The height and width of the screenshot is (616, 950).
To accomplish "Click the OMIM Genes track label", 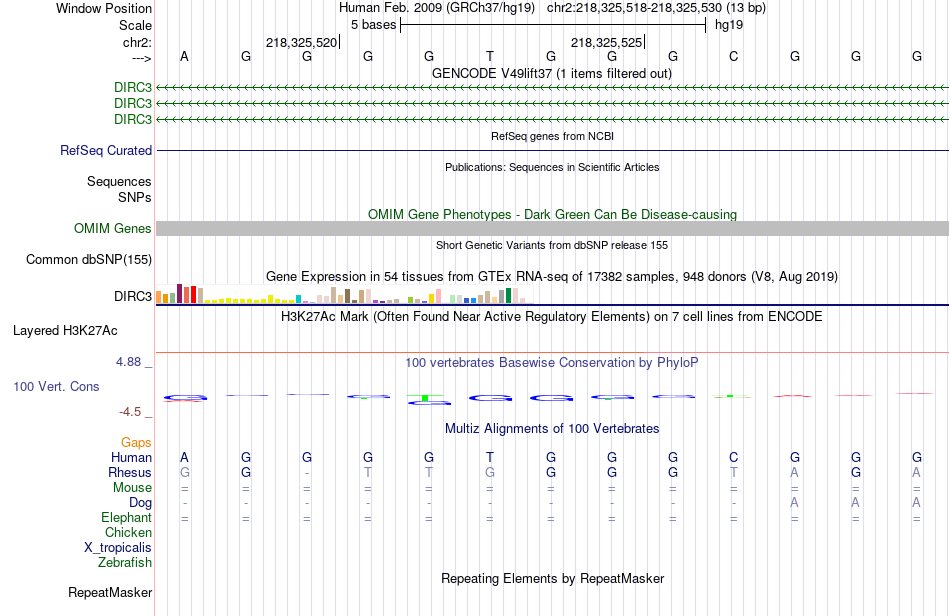I will pyautogui.click(x=113, y=228).
